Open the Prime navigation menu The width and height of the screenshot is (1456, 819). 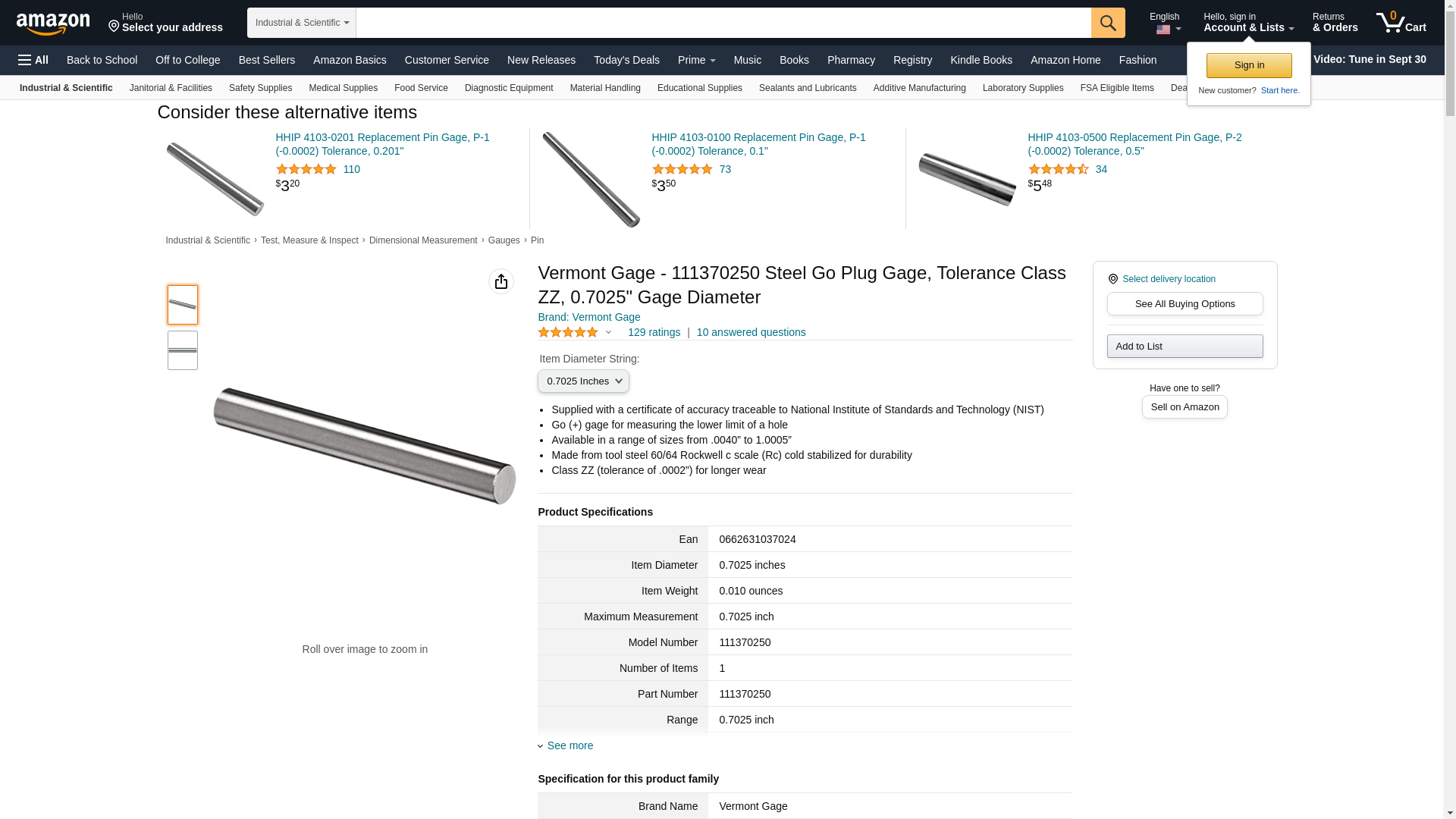[x=696, y=60]
